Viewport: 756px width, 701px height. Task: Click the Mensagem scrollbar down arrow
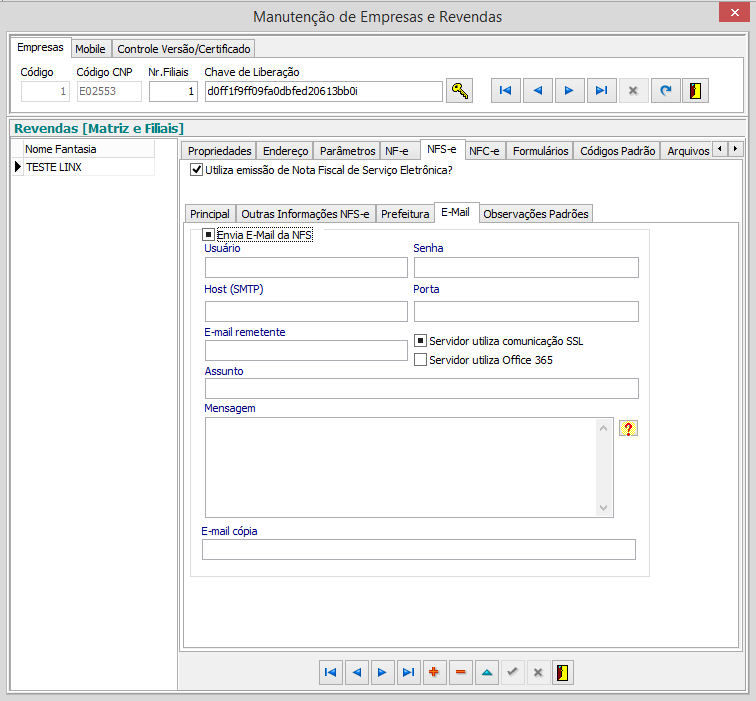coord(603,508)
